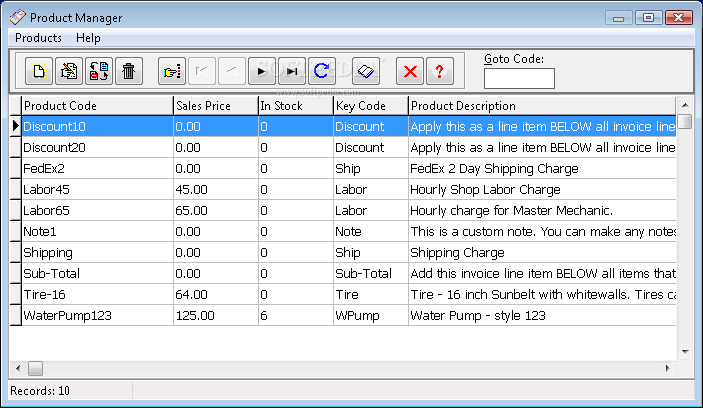Click the Sales Price column header
This screenshot has height=408, width=703.
(216, 106)
